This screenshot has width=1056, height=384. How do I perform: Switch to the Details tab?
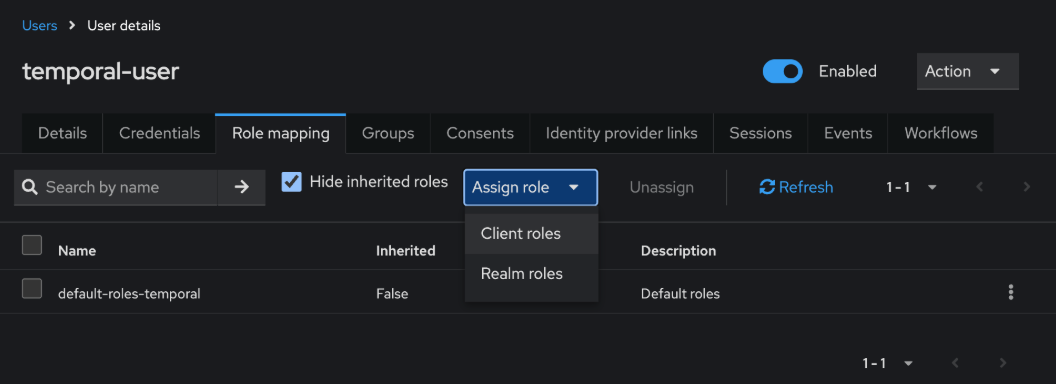pyautogui.click(x=63, y=133)
